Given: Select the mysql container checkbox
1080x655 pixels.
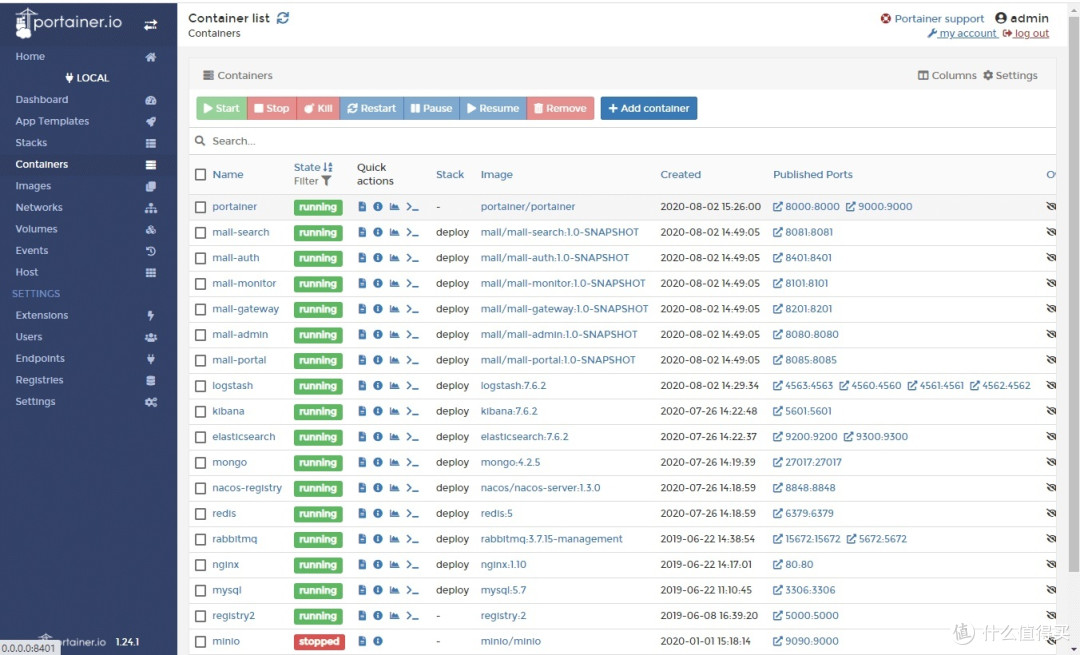Looking at the screenshot, I should point(200,590).
